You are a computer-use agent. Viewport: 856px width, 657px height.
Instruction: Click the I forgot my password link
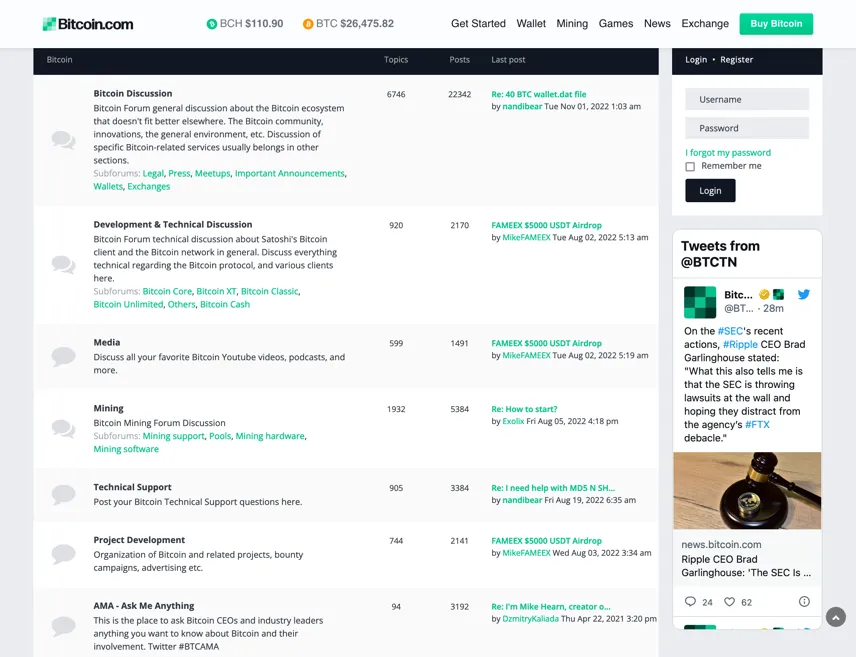pyautogui.click(x=728, y=153)
